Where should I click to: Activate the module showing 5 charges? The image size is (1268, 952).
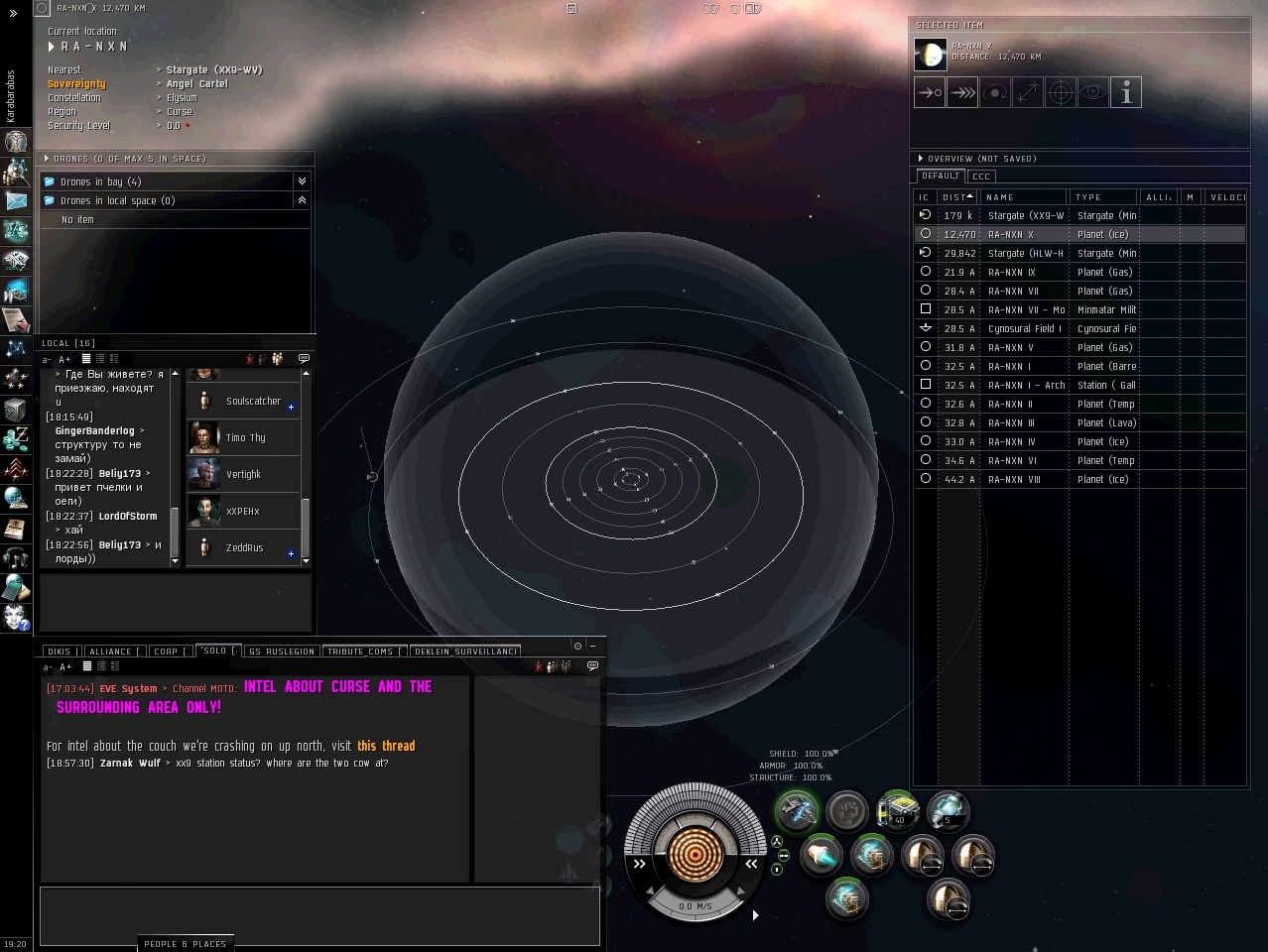tap(949, 811)
